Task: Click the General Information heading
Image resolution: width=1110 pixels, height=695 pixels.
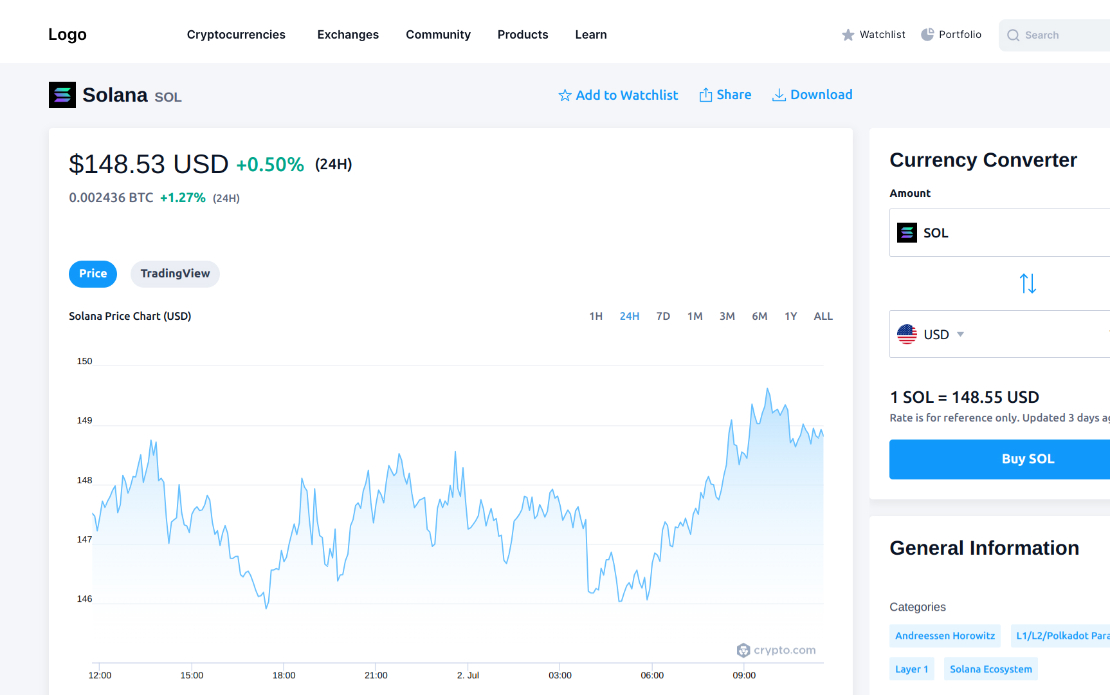Action: tap(984, 548)
